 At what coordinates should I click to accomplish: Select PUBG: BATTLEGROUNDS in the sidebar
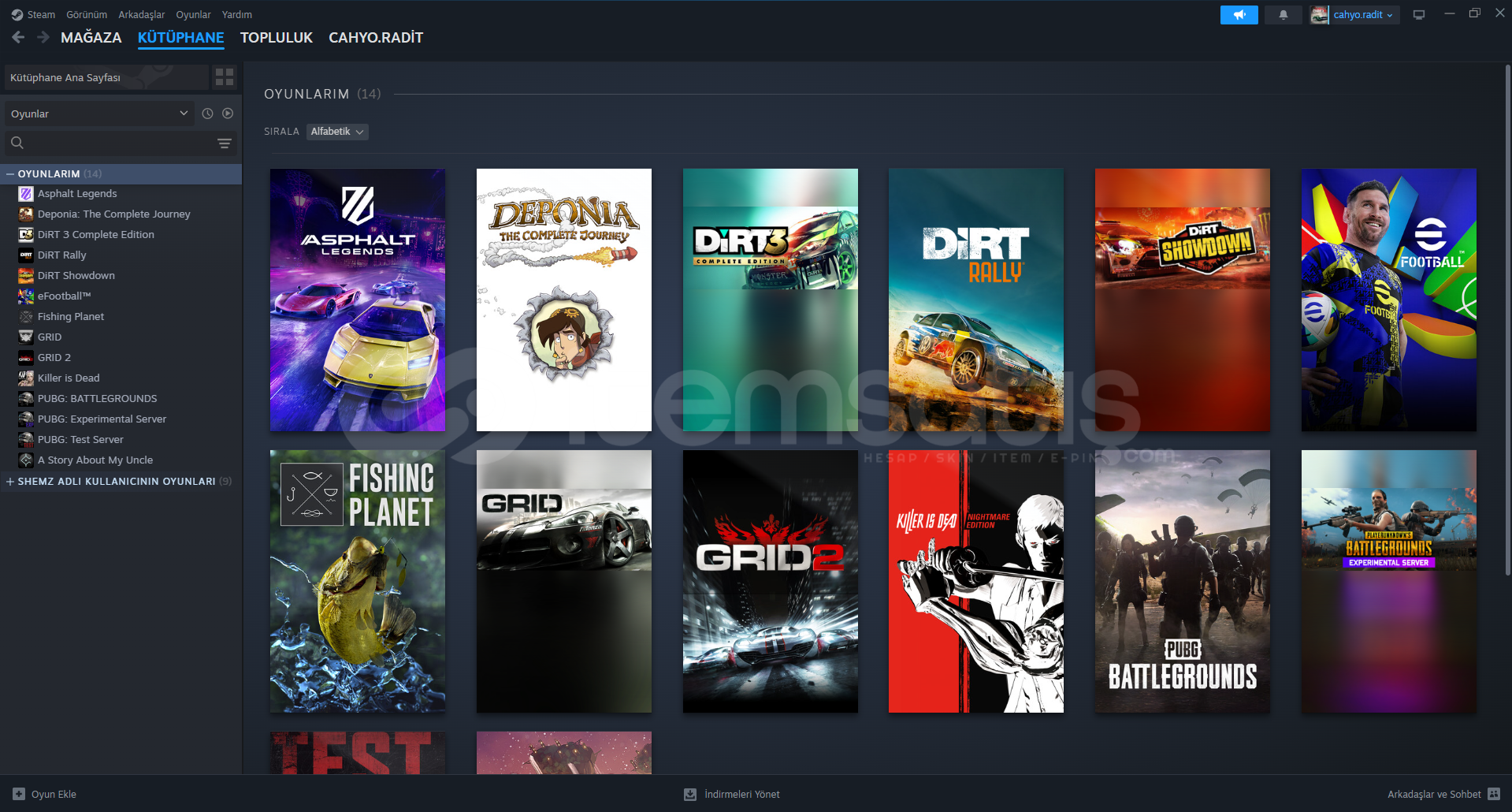98,398
